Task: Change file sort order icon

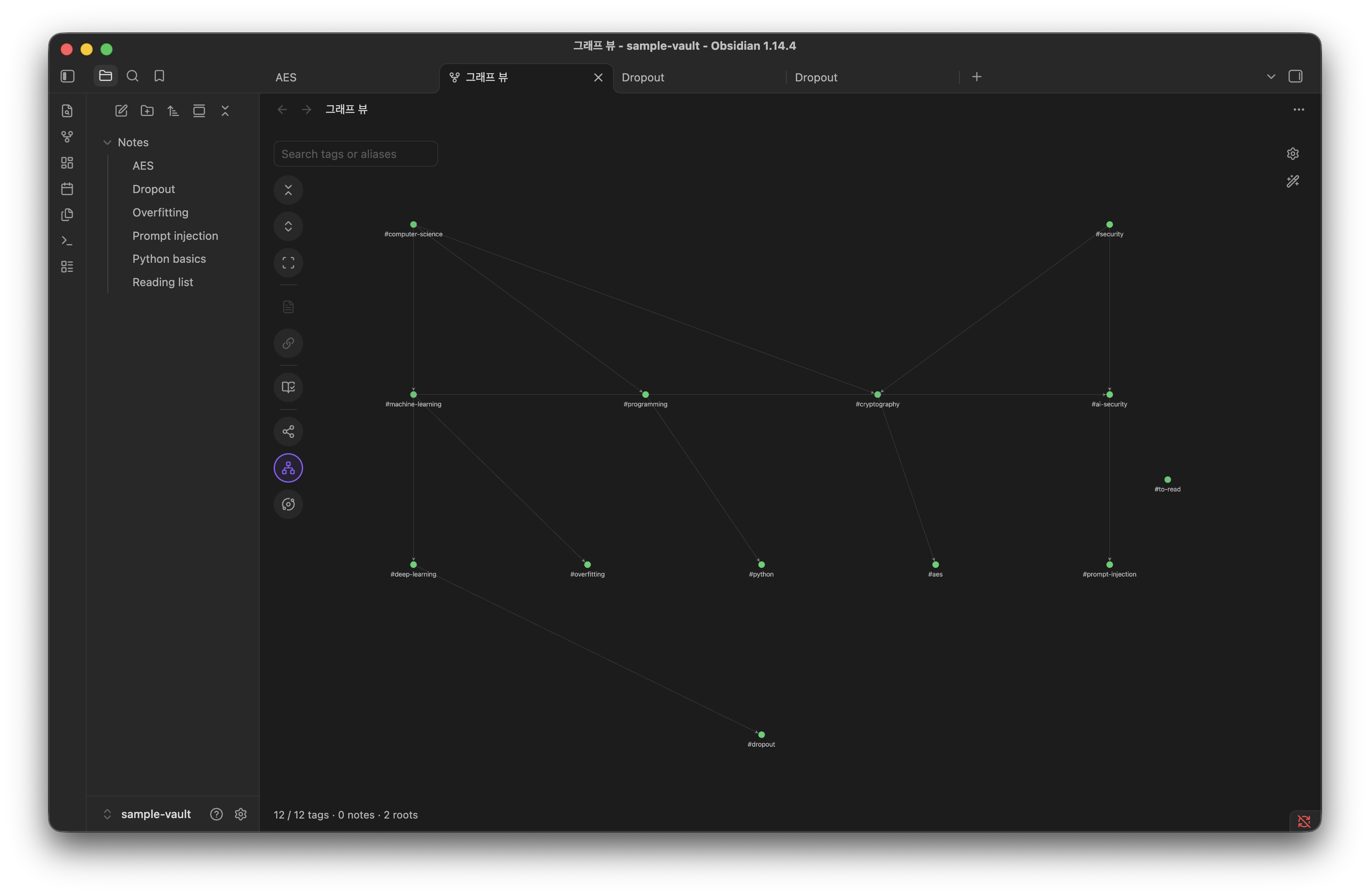Action: [173, 110]
